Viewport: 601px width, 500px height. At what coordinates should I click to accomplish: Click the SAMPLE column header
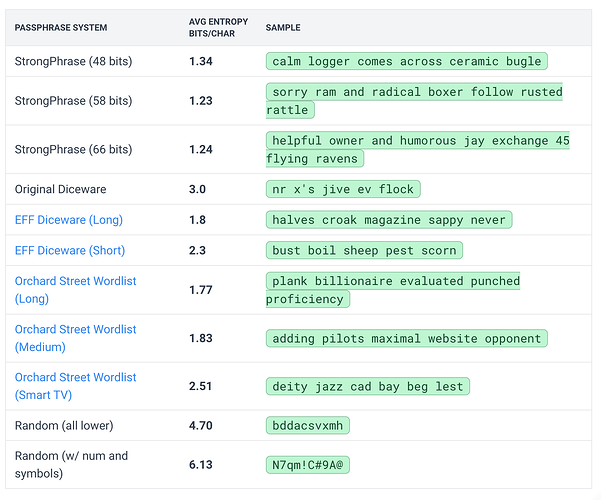pyautogui.click(x=283, y=28)
